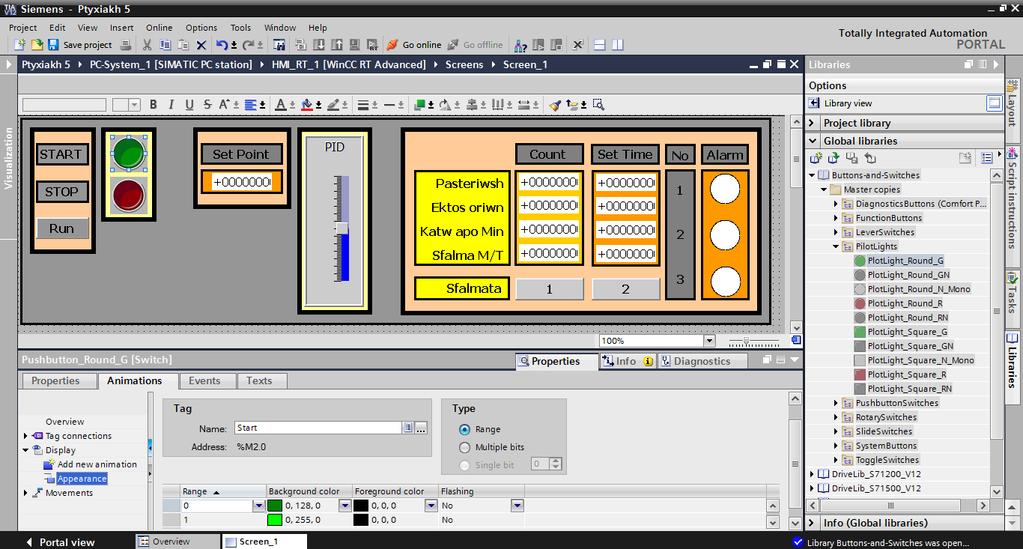Click Create new global library icon
Viewport: 1023px width, 549px height.
[816, 158]
